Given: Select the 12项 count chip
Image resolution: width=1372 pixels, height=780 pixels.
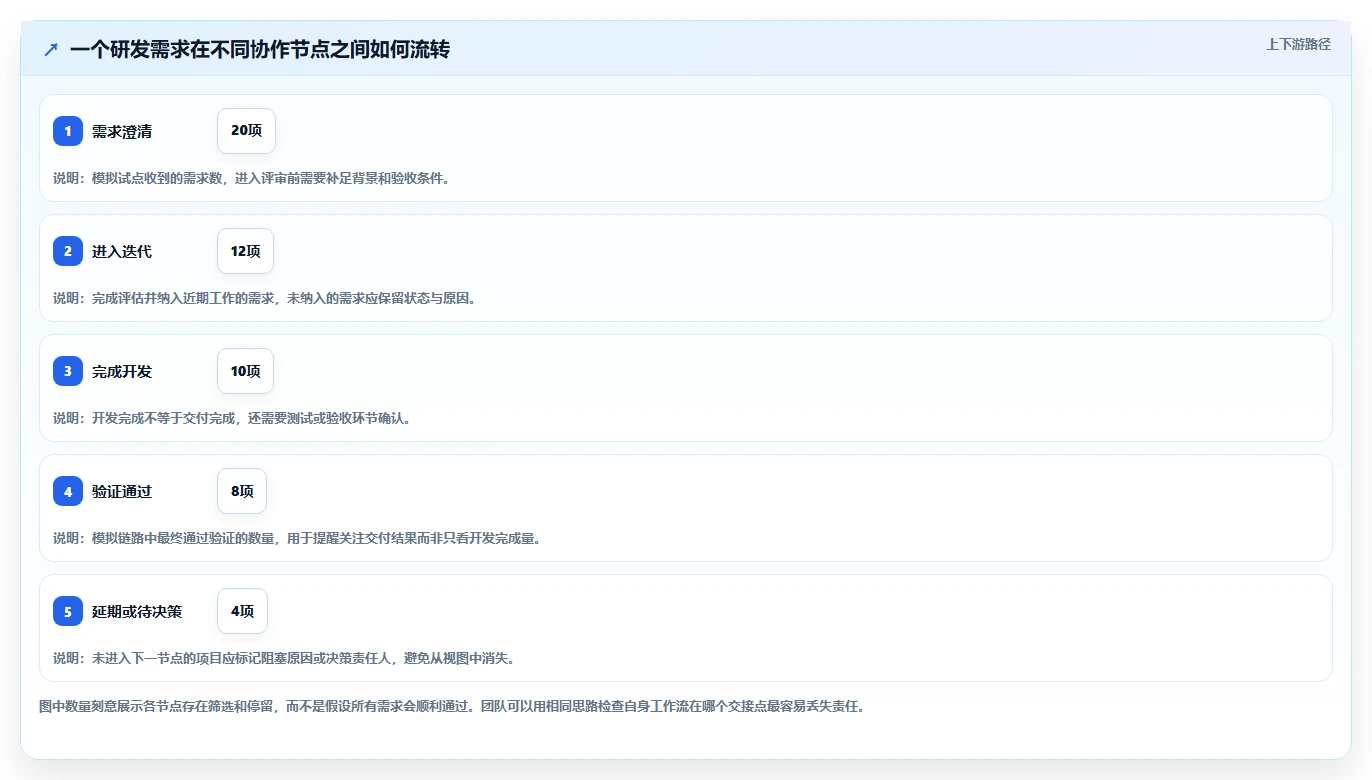Looking at the screenshot, I should click(245, 251).
